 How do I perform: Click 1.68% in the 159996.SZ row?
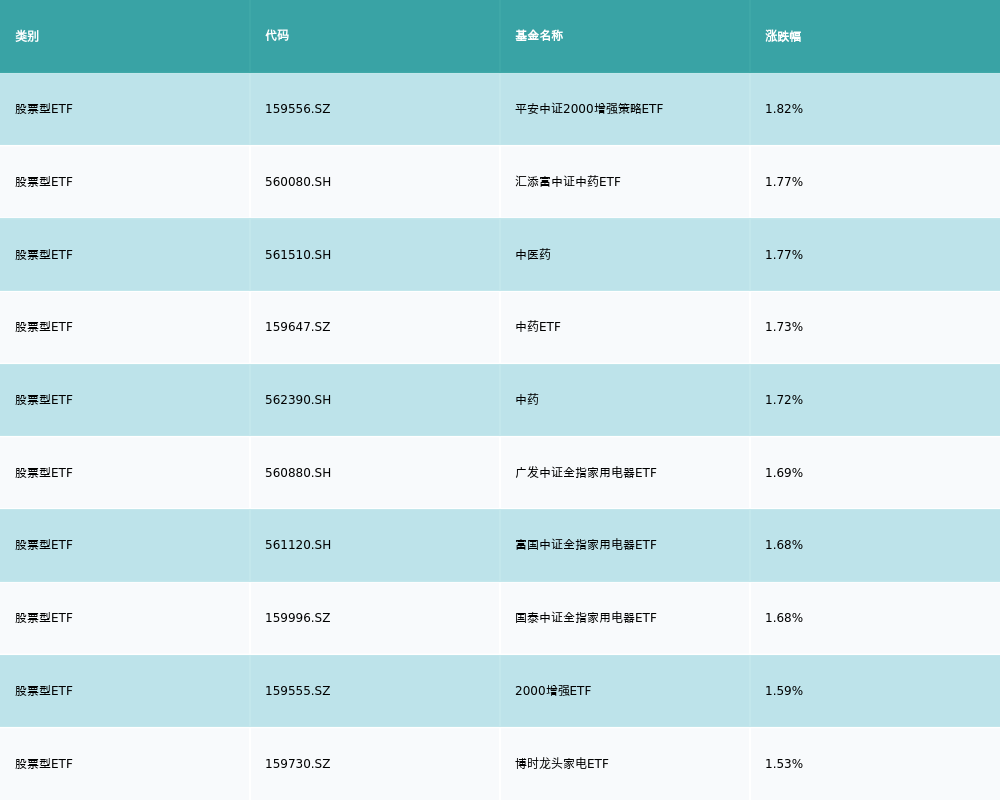[x=784, y=618]
